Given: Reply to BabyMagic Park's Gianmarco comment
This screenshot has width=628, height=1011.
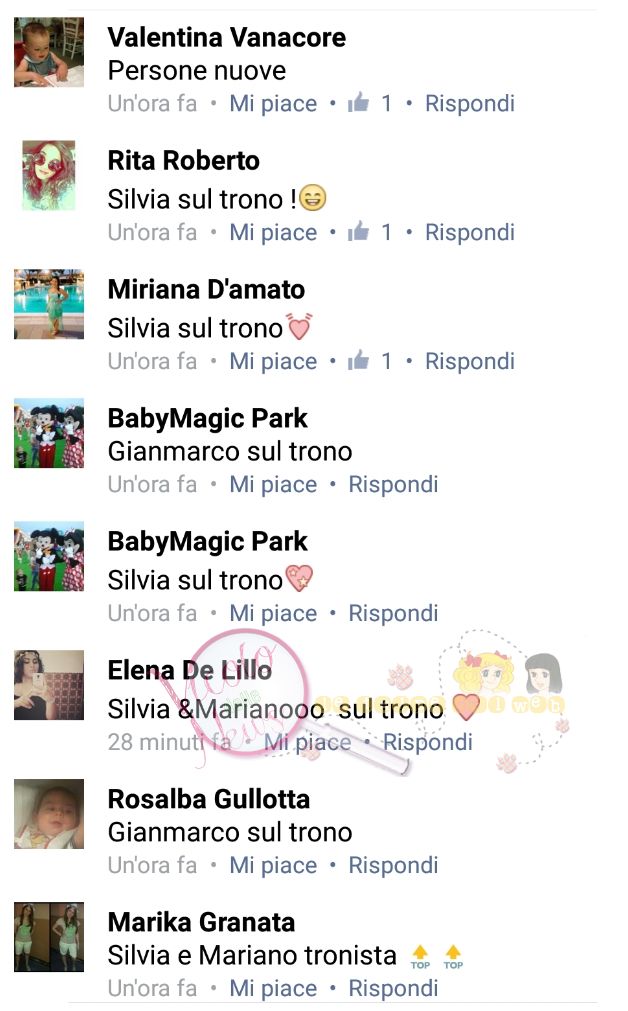Looking at the screenshot, I should (x=393, y=484).
